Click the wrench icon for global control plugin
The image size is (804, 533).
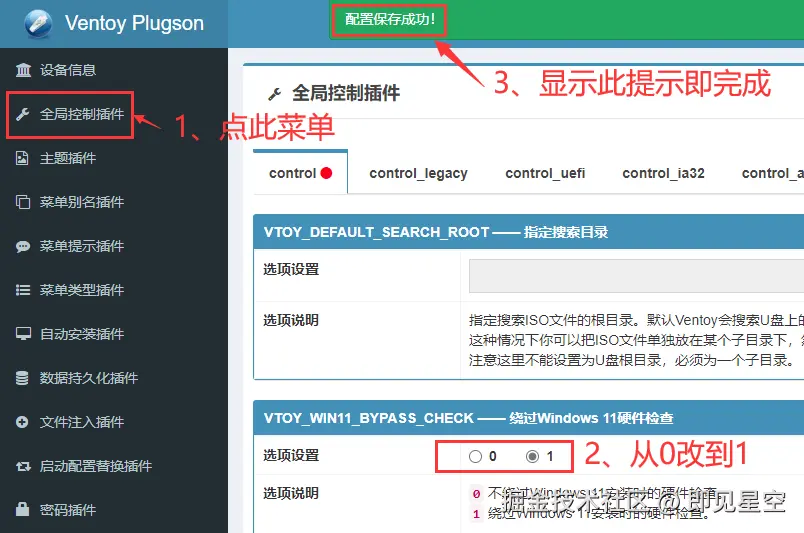pos(23,114)
